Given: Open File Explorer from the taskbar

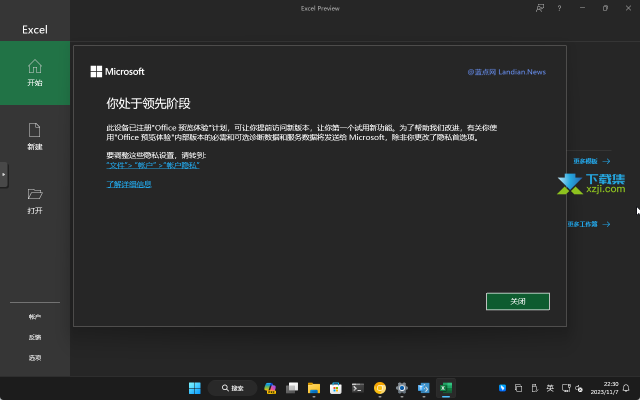Looking at the screenshot, I should (x=314, y=388).
